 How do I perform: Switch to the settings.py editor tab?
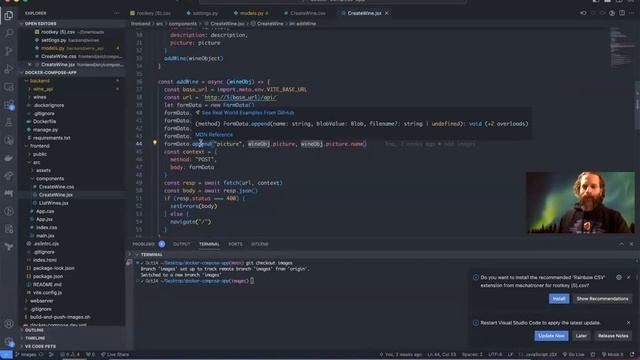(205, 13)
